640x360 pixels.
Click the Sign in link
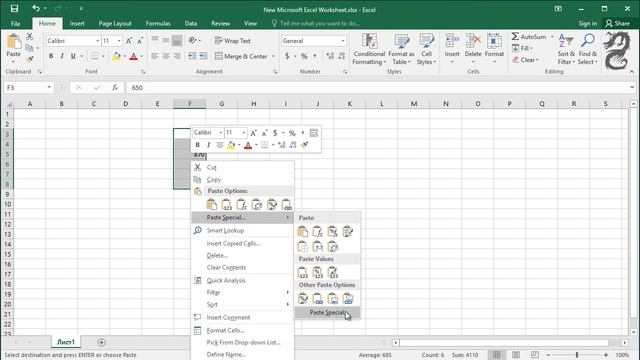(x=588, y=23)
